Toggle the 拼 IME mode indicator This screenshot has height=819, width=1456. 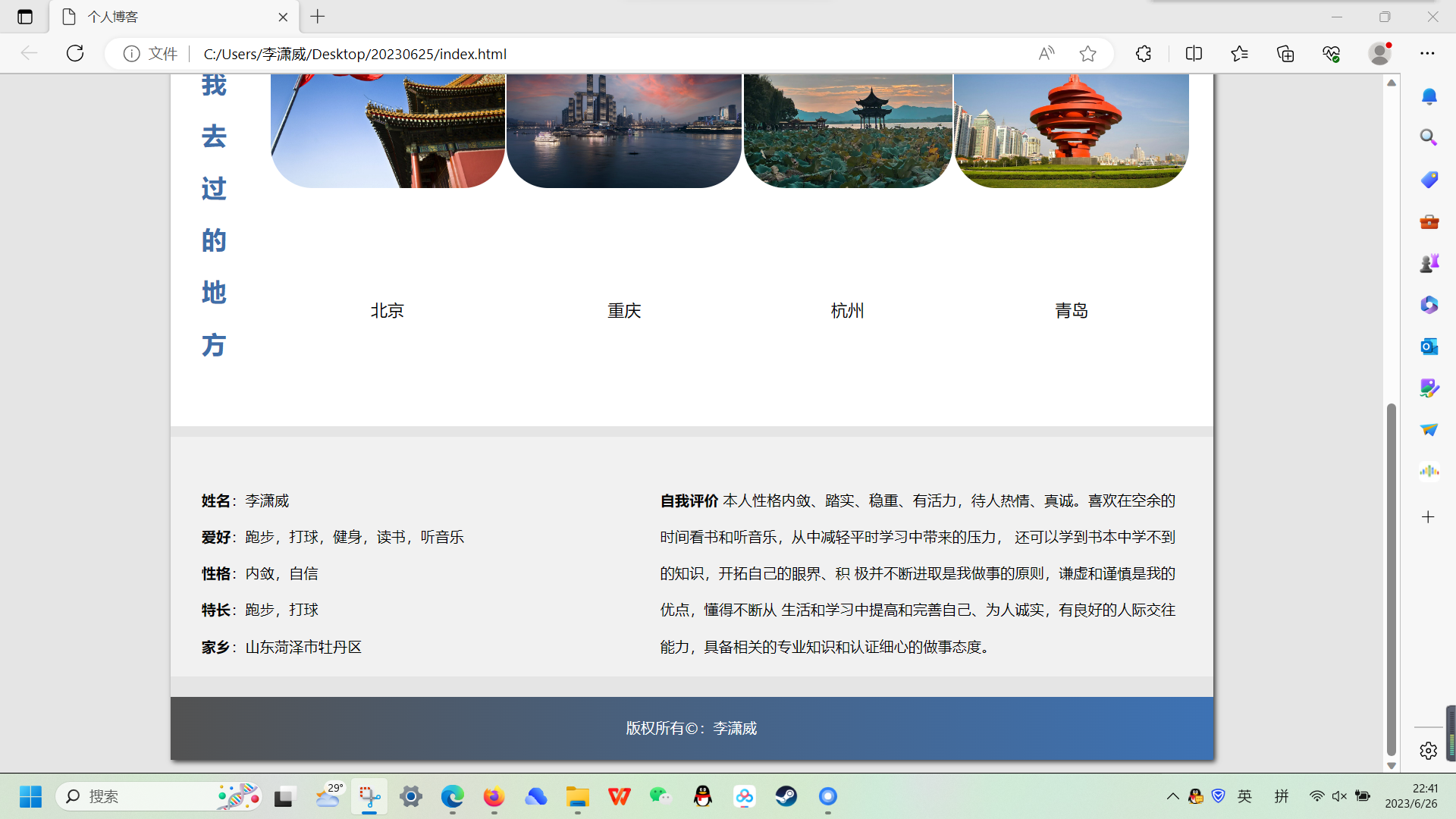[x=1282, y=796]
